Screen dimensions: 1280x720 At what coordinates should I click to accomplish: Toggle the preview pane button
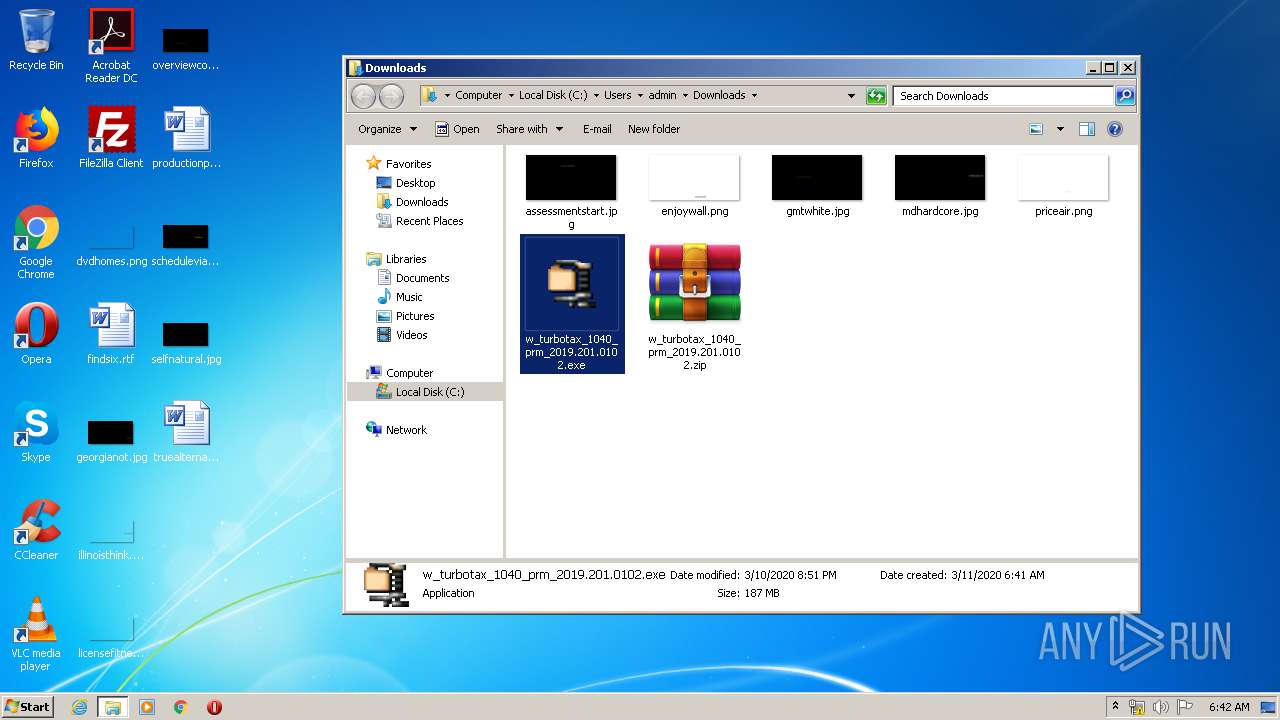coord(1087,129)
